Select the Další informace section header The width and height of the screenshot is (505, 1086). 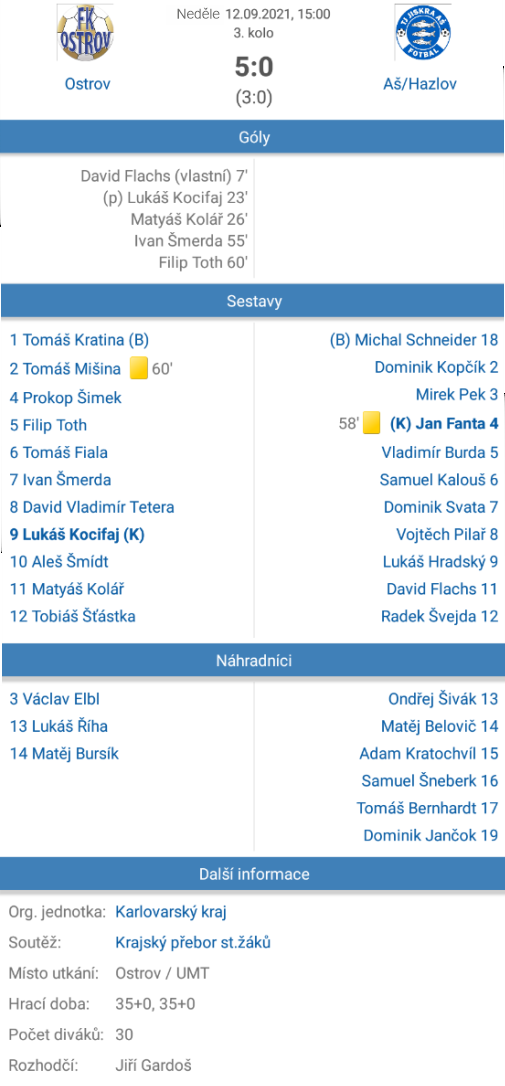[x=252, y=874]
